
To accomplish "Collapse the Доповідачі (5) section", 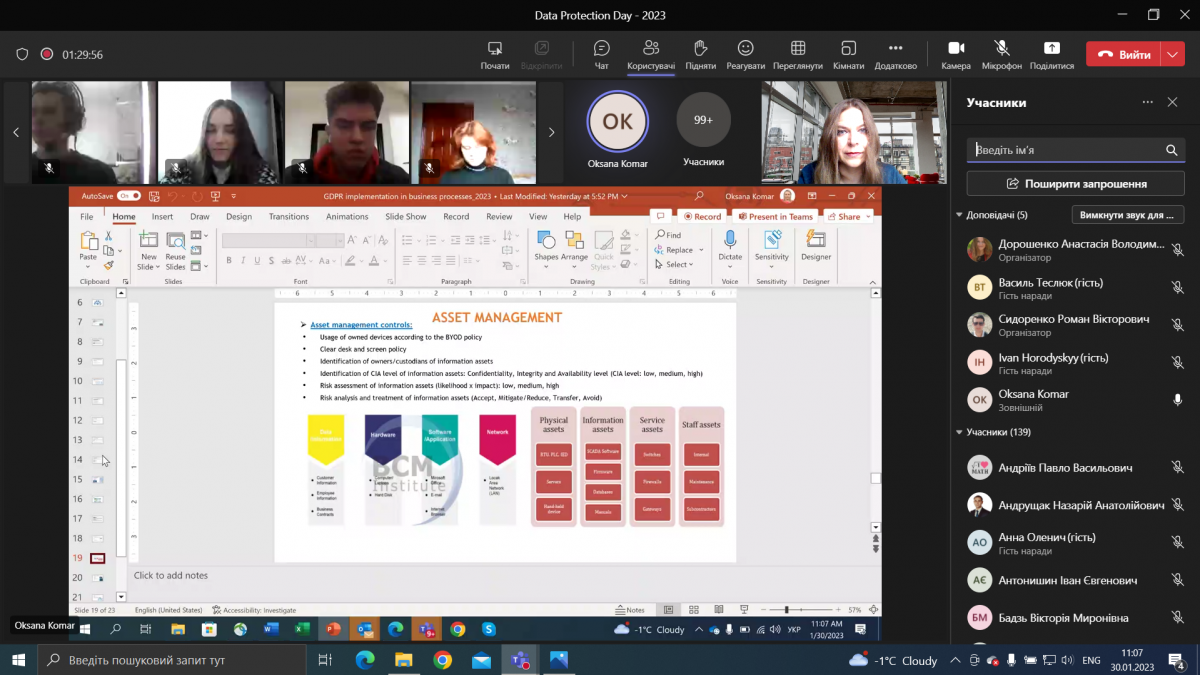I will [959, 215].
